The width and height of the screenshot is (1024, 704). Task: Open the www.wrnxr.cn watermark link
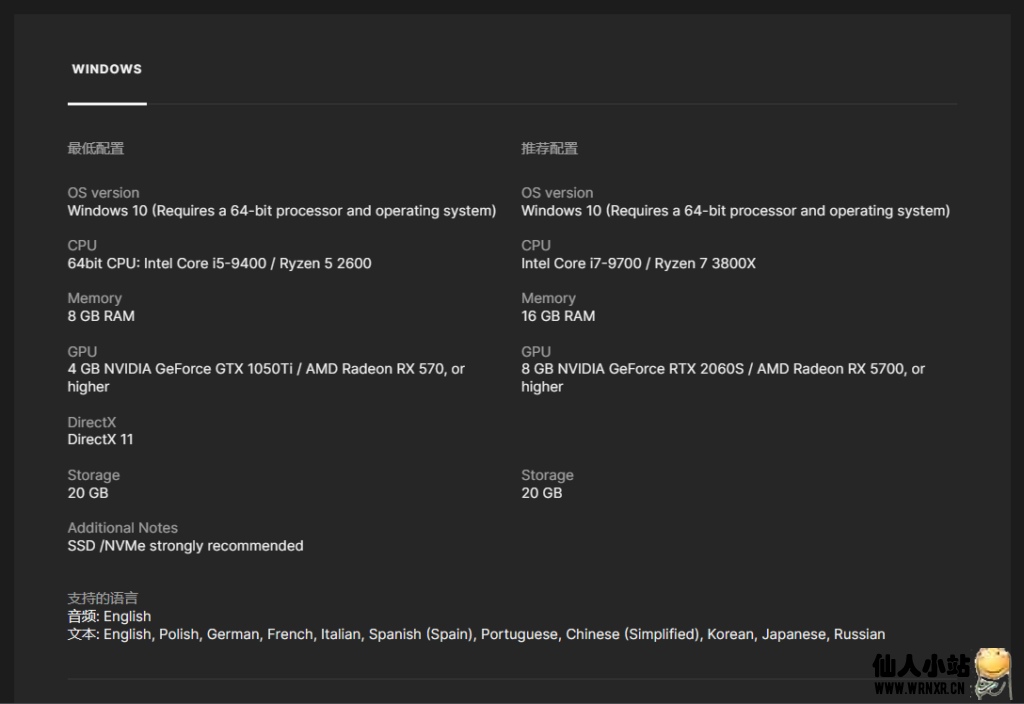point(921,689)
